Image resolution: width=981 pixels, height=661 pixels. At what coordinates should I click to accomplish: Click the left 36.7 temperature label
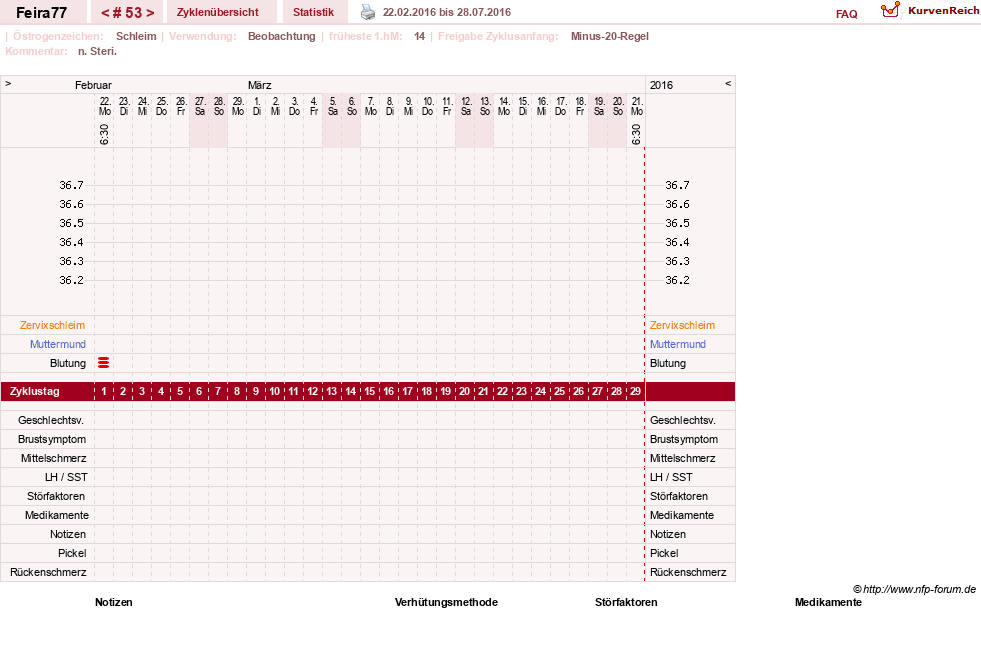71,185
